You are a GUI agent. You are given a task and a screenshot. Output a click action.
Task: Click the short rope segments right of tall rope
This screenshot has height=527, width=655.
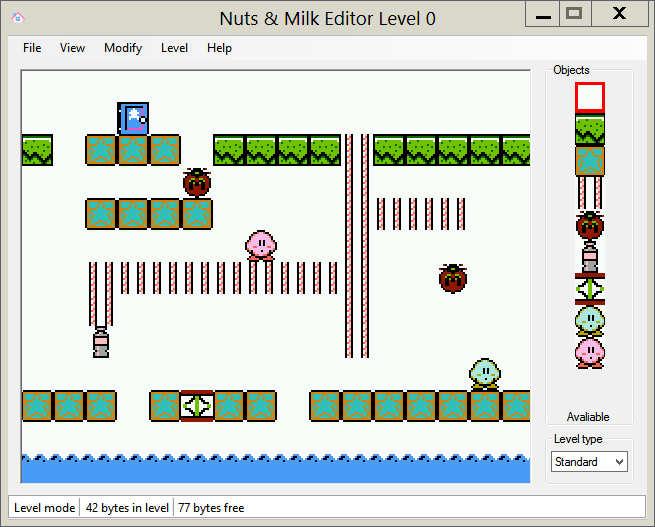421,214
